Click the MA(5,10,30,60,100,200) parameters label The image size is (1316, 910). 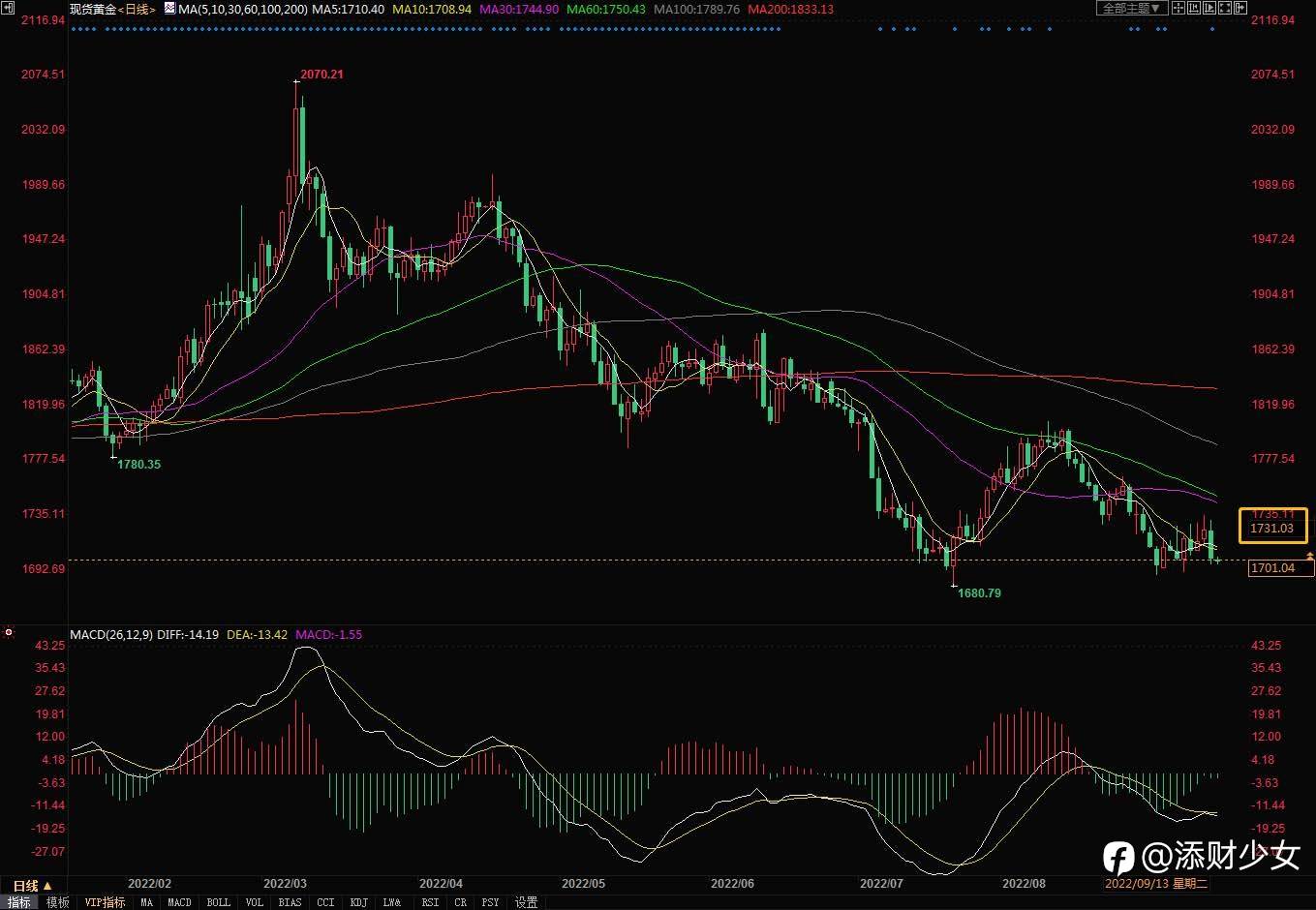(x=243, y=9)
